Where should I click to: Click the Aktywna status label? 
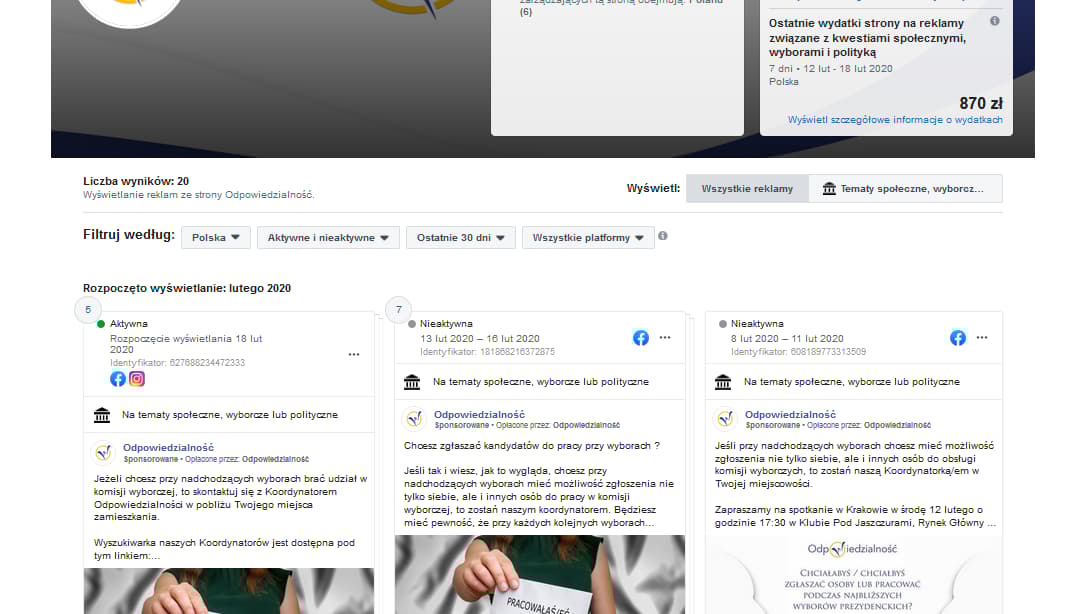pos(129,324)
